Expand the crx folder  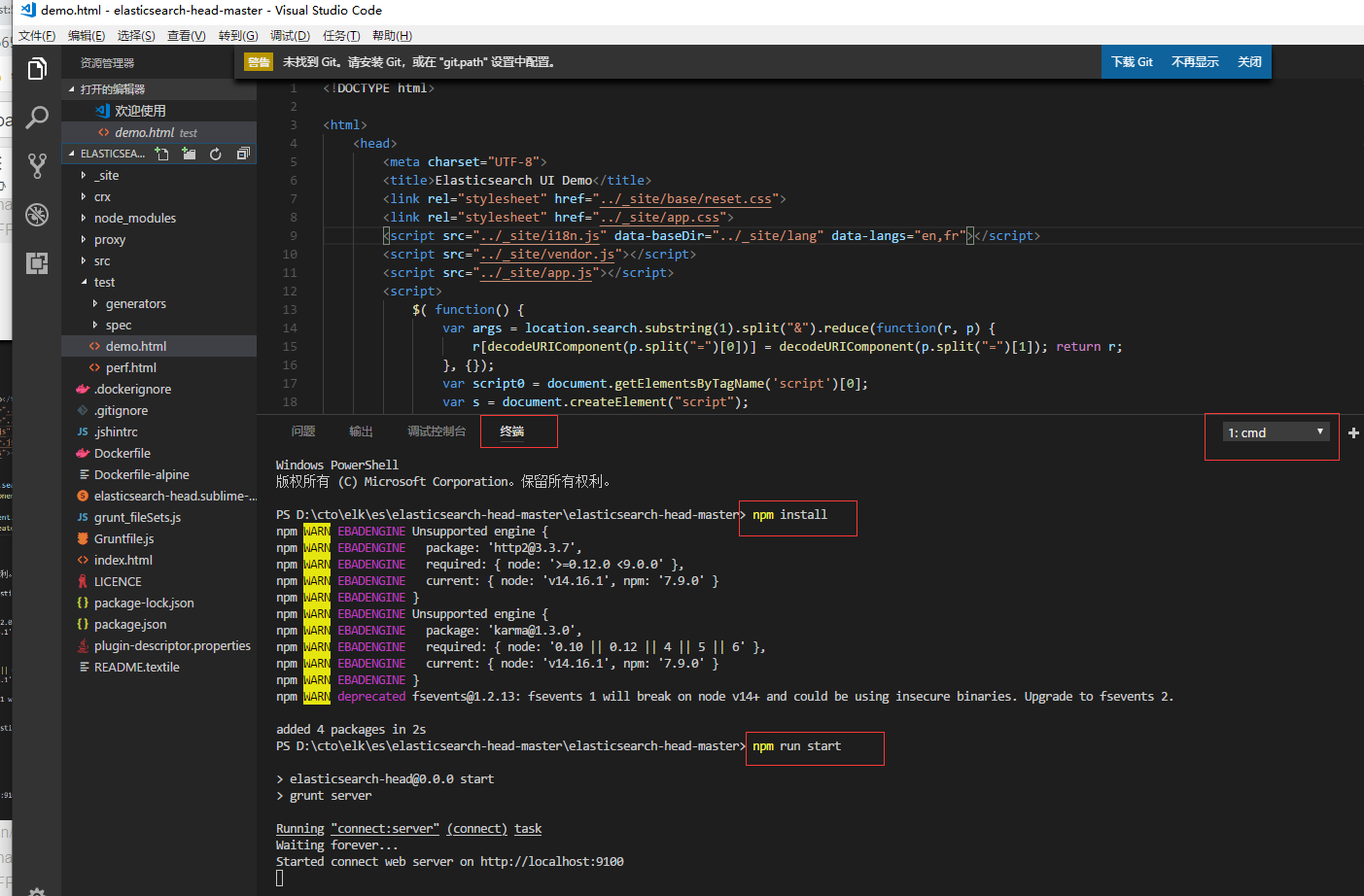102,196
